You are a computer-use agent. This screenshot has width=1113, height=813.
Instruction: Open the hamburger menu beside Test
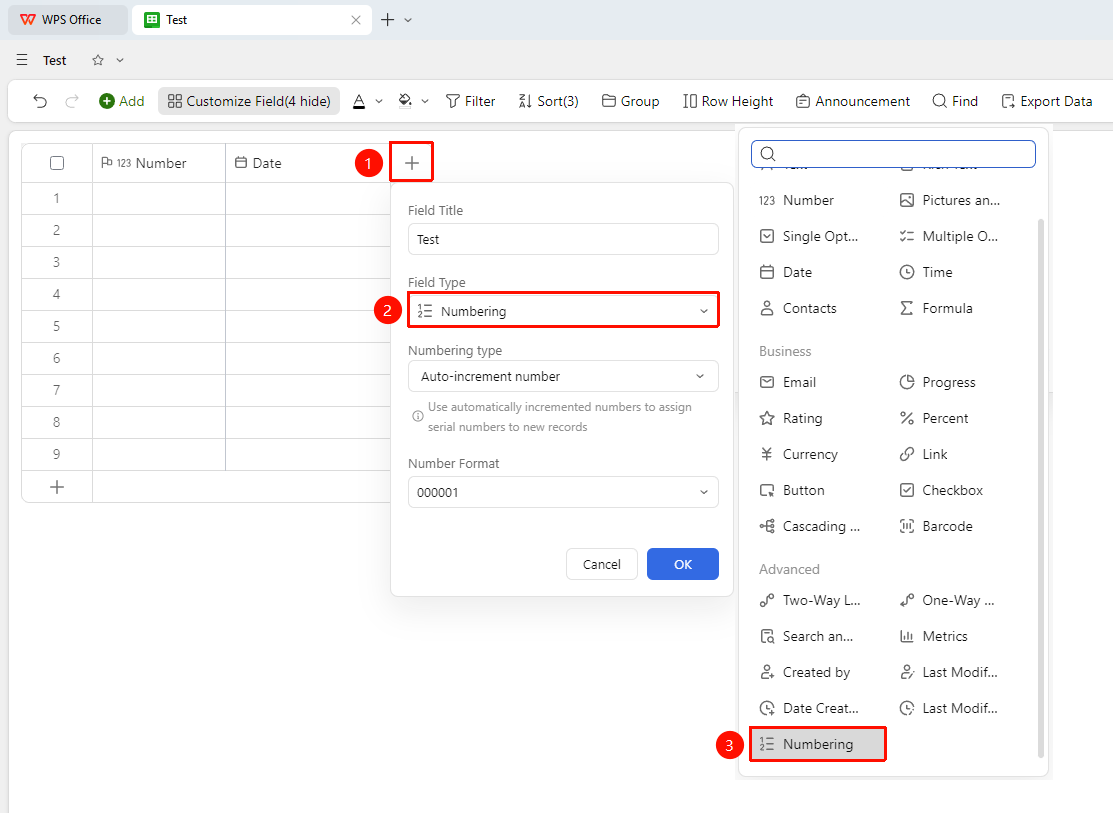22,60
